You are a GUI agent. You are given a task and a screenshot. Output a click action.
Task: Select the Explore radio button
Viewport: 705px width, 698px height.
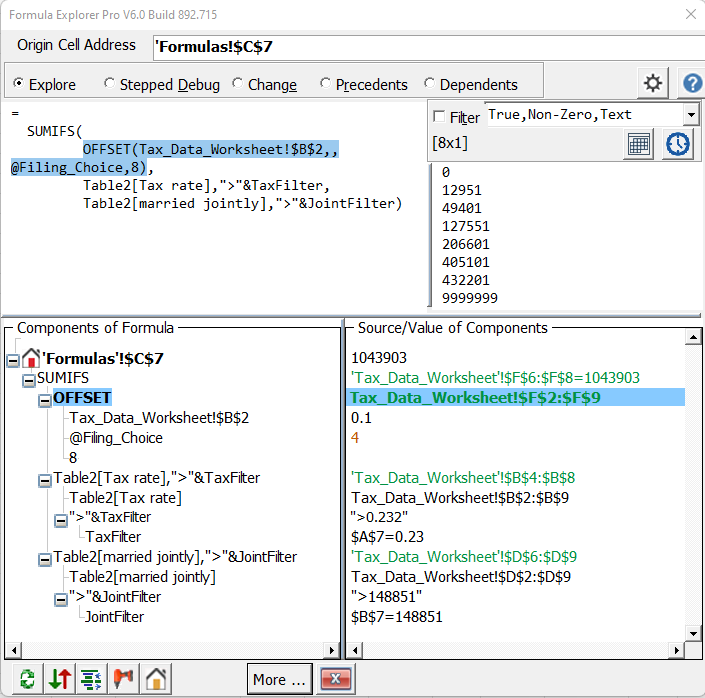[18, 83]
